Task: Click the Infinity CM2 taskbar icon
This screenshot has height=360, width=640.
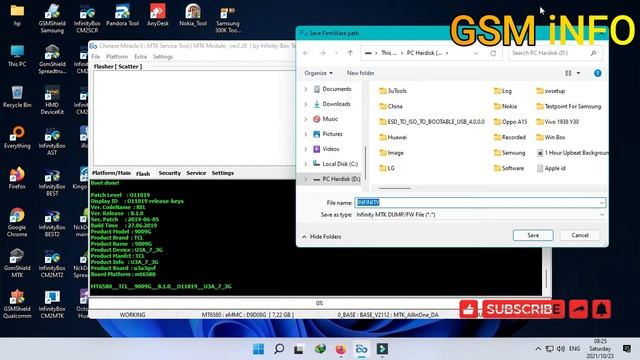Action: click(361, 349)
